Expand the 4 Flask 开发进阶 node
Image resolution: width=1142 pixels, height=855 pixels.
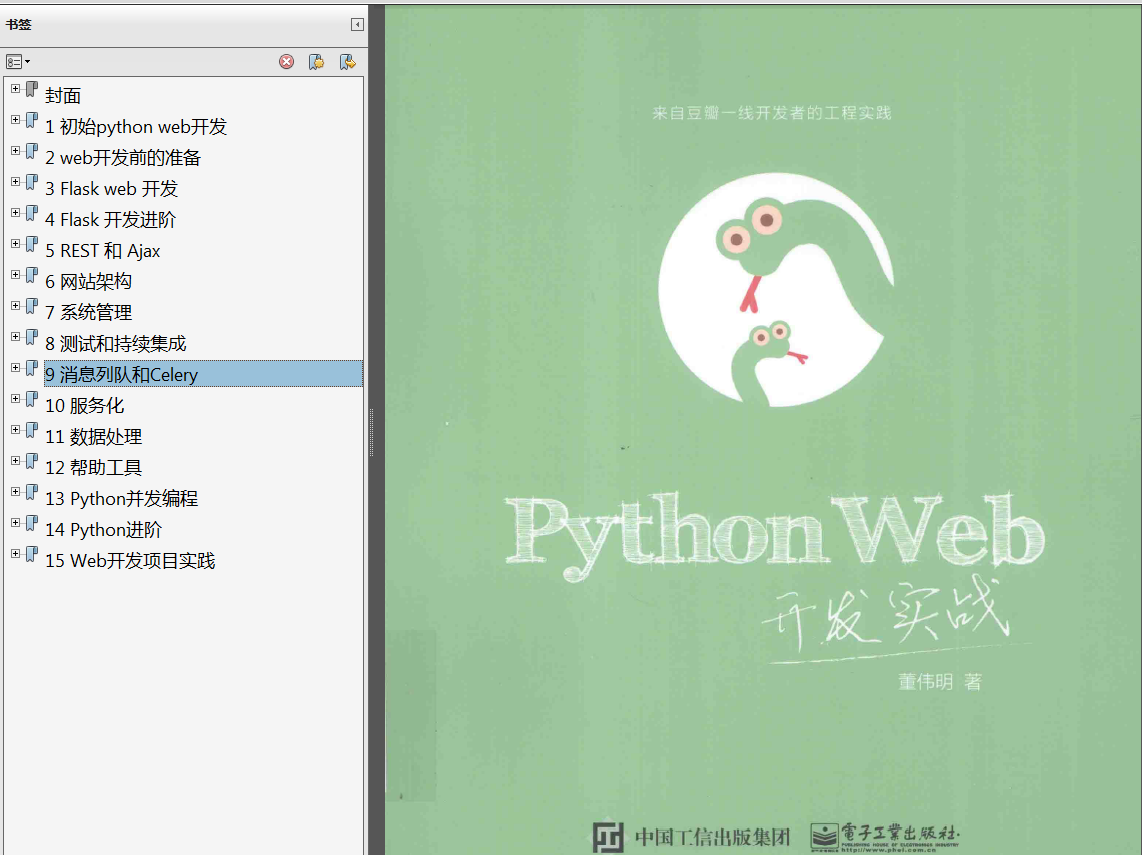[15, 213]
